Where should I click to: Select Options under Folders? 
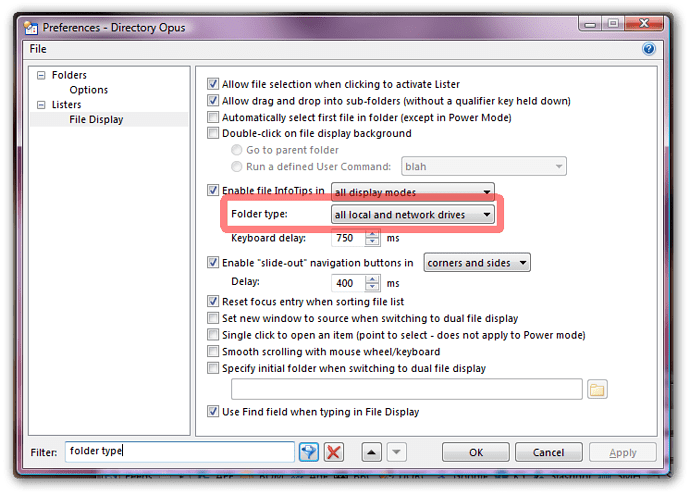(88, 90)
